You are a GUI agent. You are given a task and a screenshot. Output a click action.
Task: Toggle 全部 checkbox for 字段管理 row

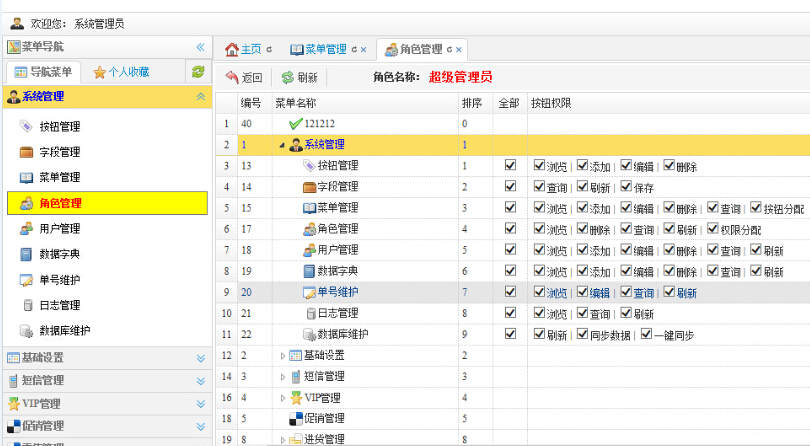coord(510,186)
